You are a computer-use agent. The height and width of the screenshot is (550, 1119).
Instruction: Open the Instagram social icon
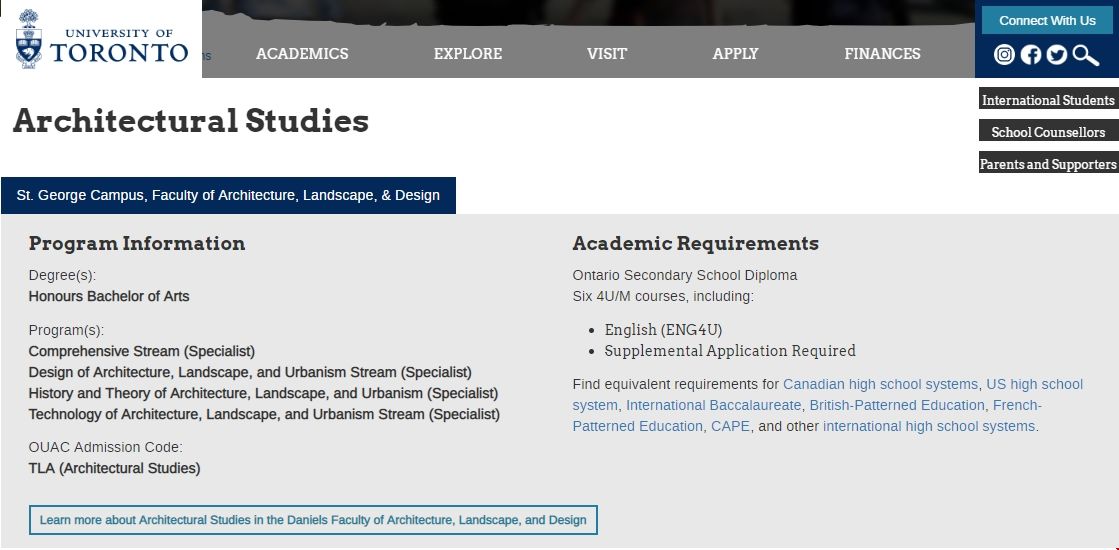click(1005, 55)
